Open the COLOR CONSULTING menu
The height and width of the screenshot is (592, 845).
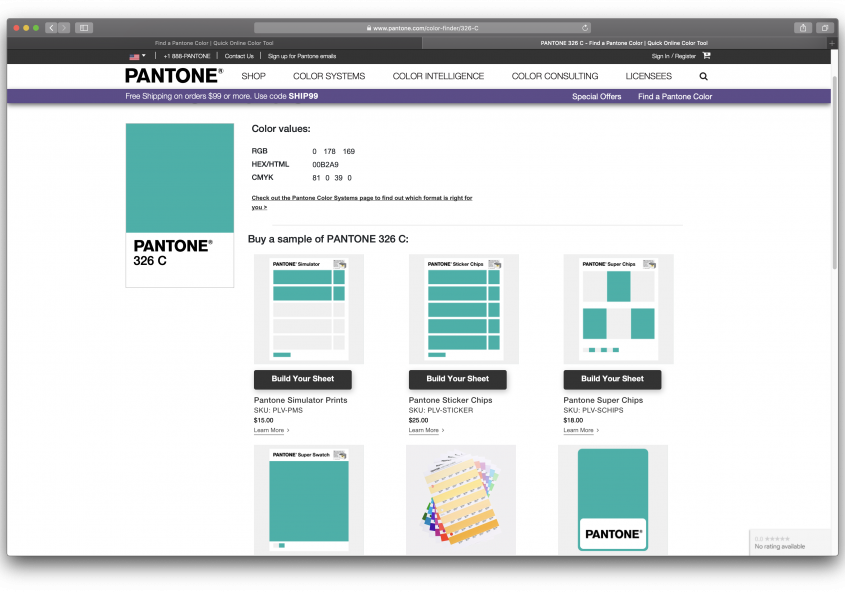(555, 76)
